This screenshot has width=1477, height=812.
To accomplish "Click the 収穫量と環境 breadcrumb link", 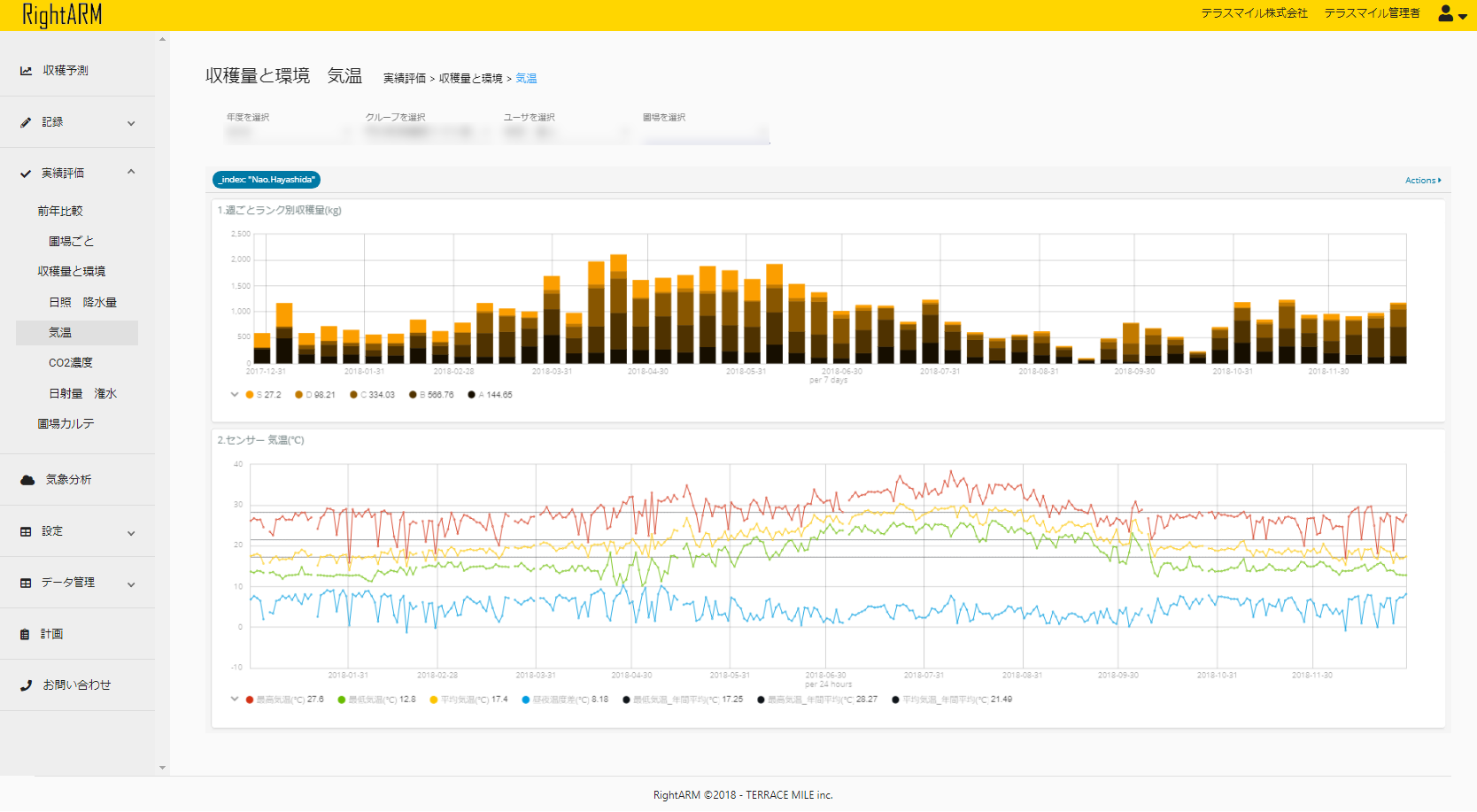I will [x=471, y=79].
